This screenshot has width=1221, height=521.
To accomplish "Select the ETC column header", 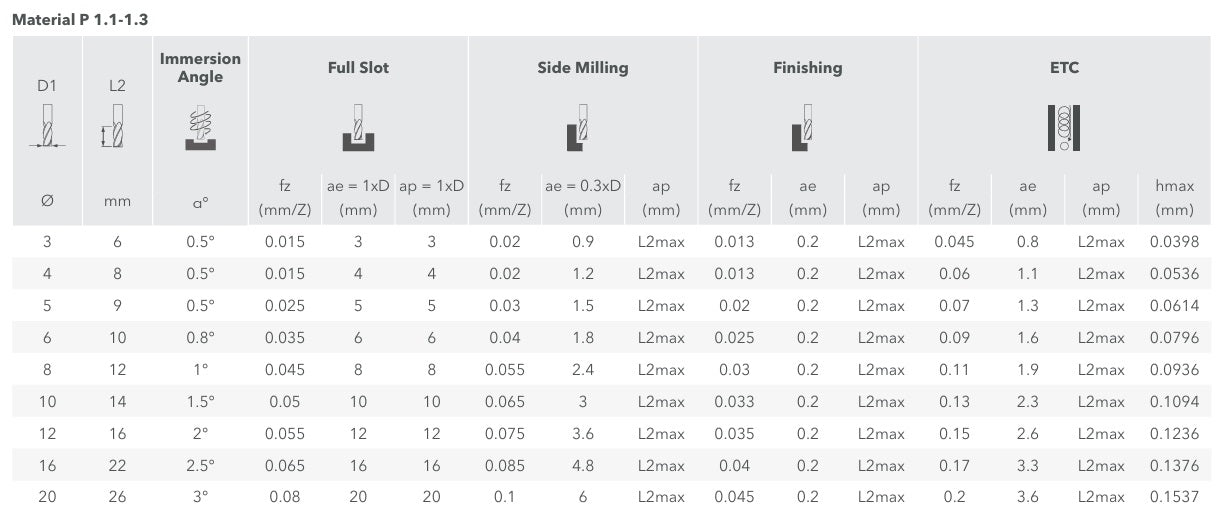I will [x=1065, y=68].
